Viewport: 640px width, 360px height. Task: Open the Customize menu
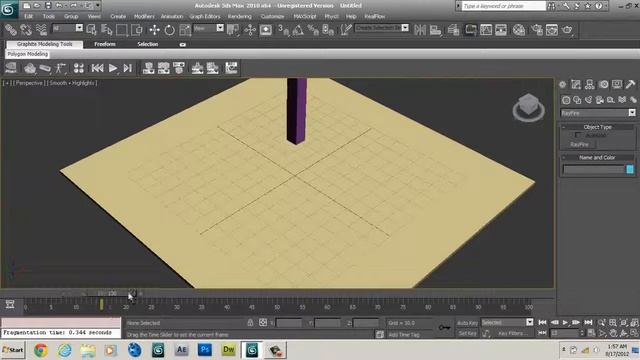click(272, 16)
